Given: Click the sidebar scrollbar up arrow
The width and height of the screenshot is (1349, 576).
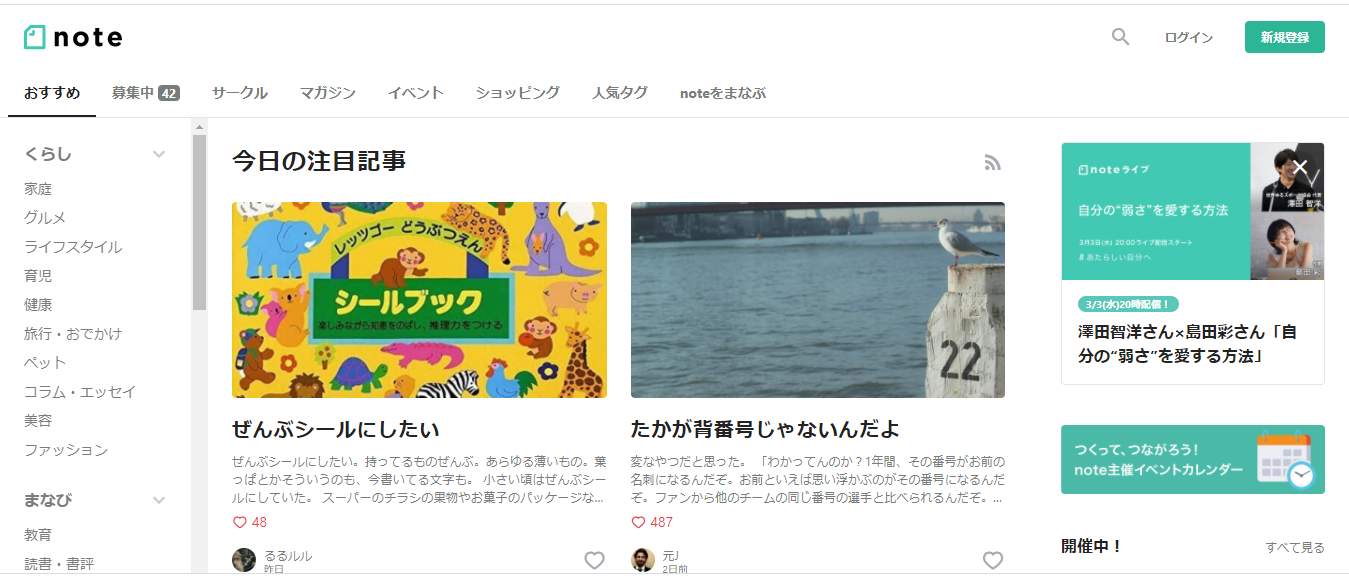Looking at the screenshot, I should click(199, 127).
